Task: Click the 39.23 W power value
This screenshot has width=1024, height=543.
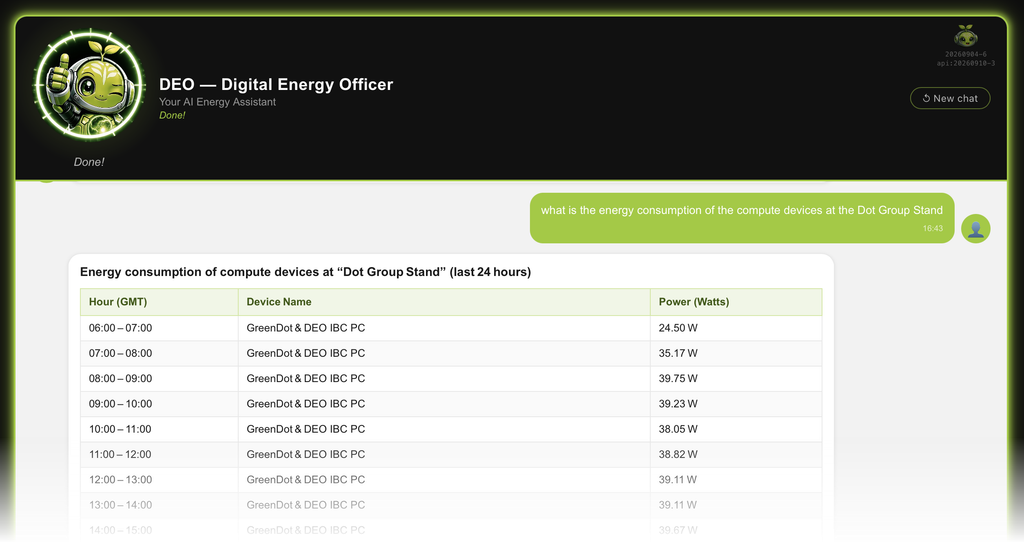Action: tap(678, 404)
